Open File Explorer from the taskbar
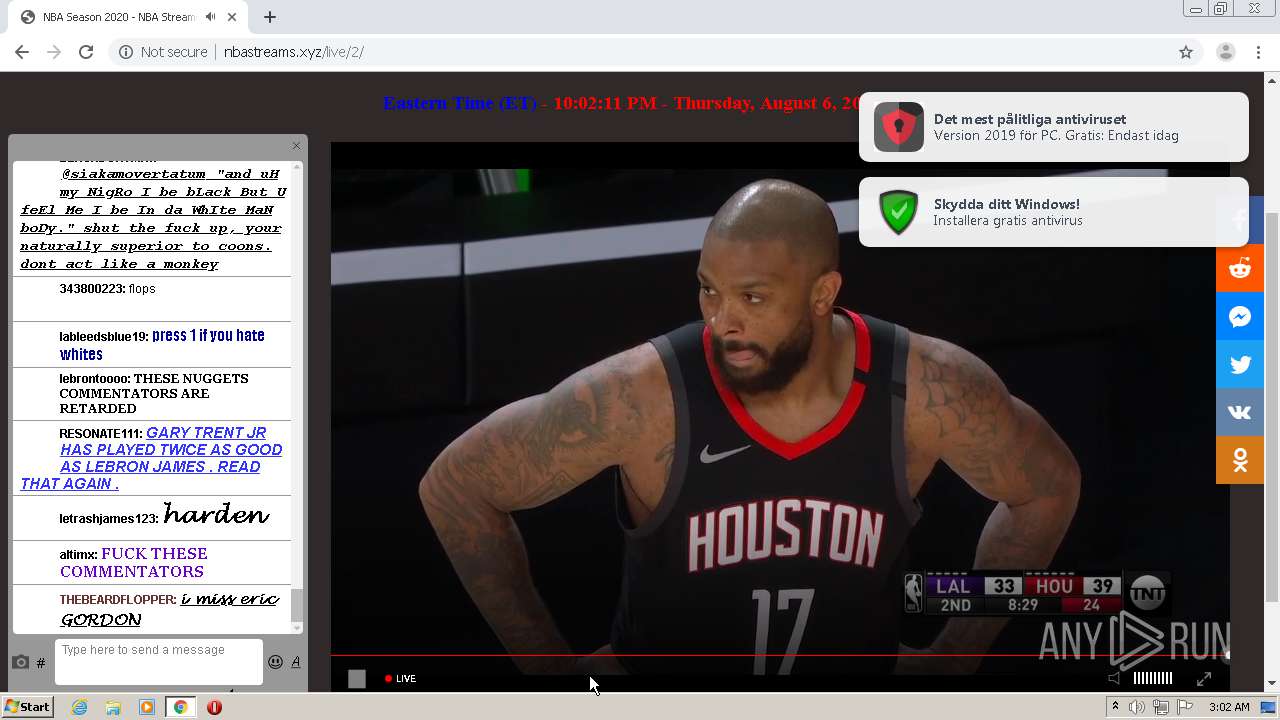The width and height of the screenshot is (1280, 720). coord(113,707)
